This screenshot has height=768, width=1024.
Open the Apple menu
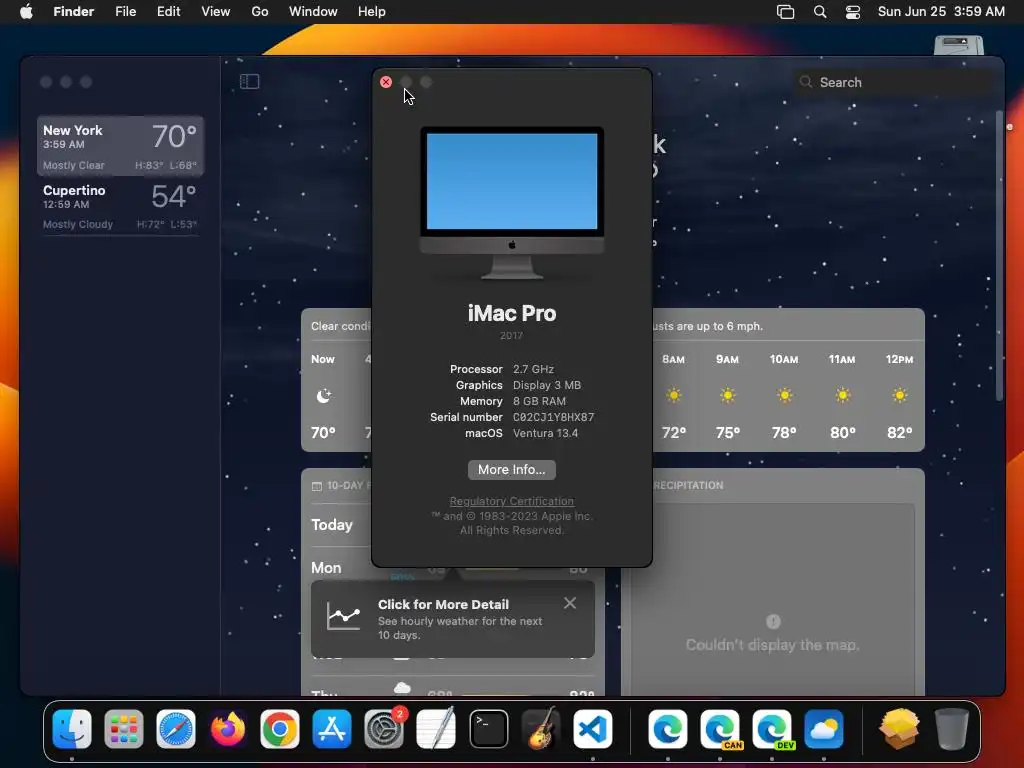click(26, 12)
